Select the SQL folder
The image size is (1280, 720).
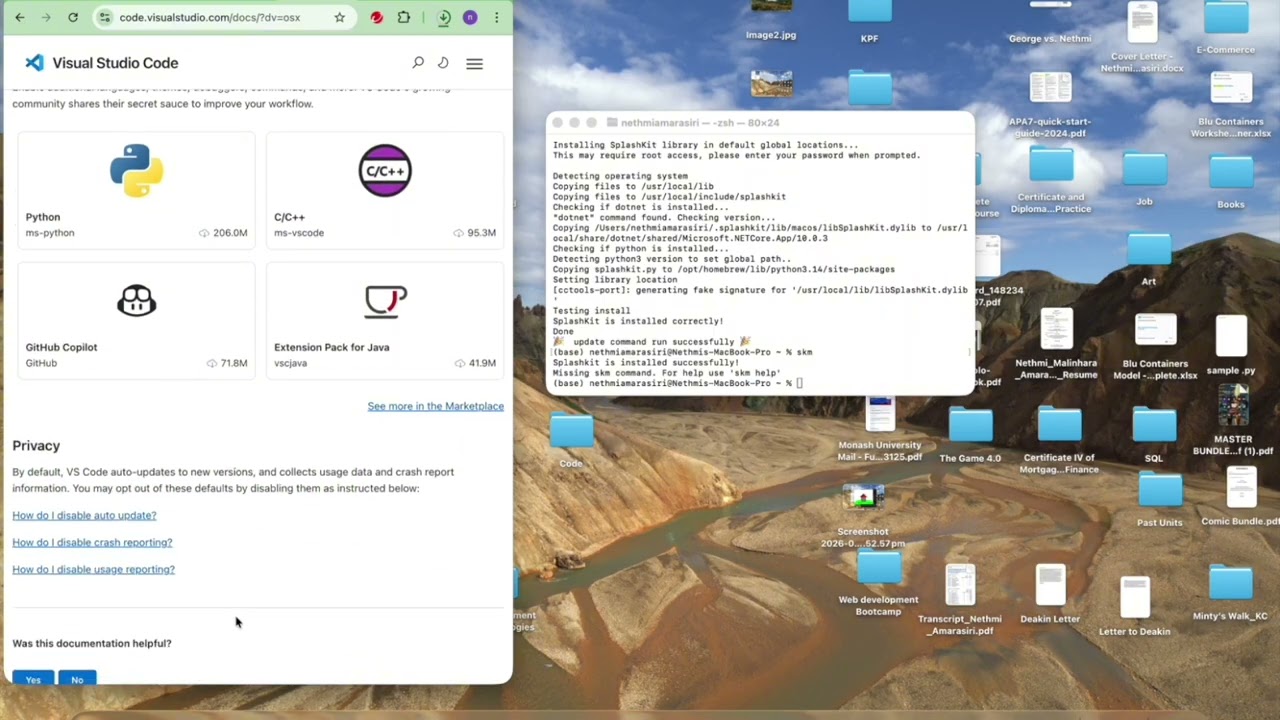pos(1154,436)
